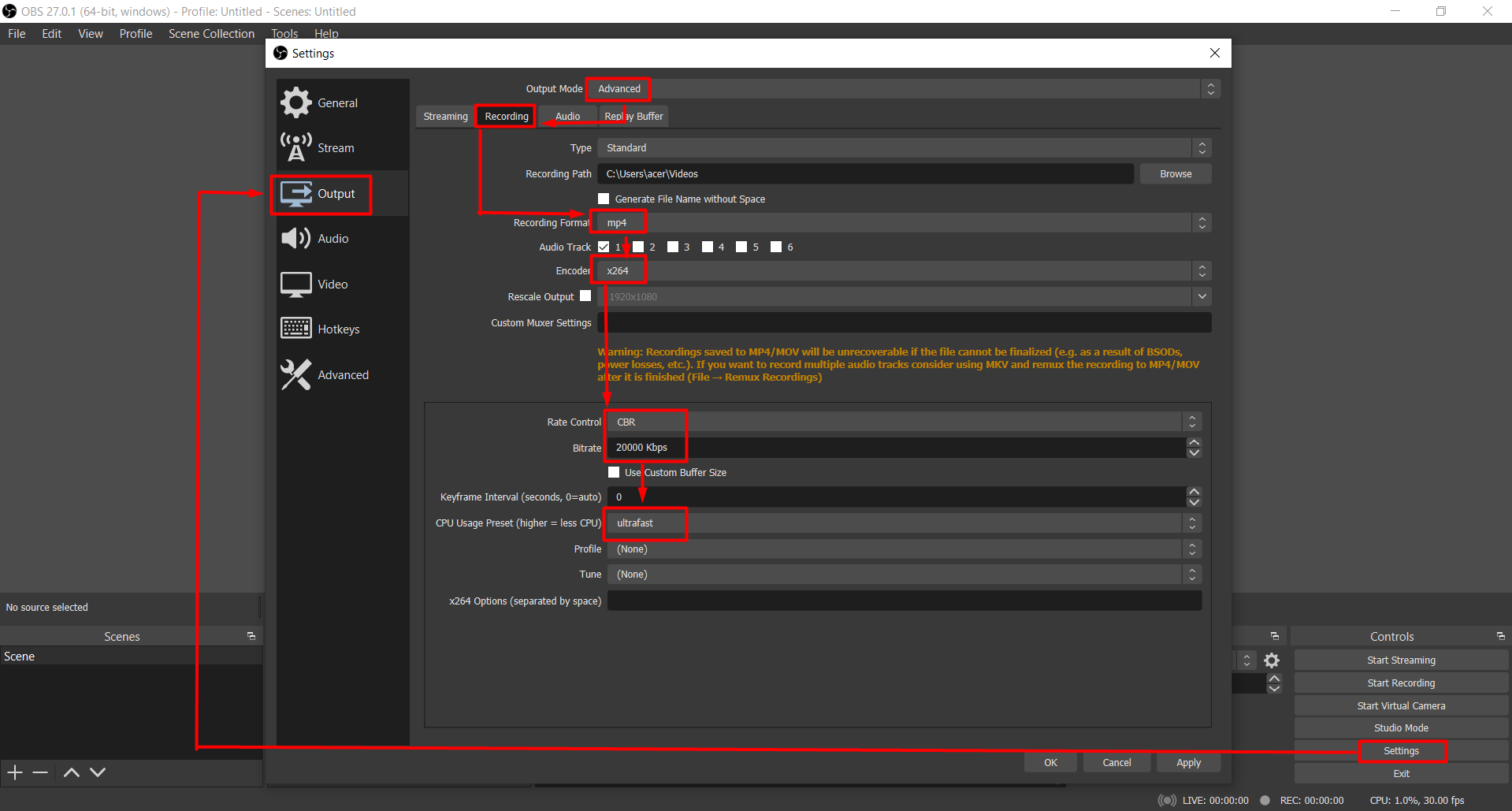Click Browse for recording path
The width and height of the screenshot is (1512, 811).
1176,173
